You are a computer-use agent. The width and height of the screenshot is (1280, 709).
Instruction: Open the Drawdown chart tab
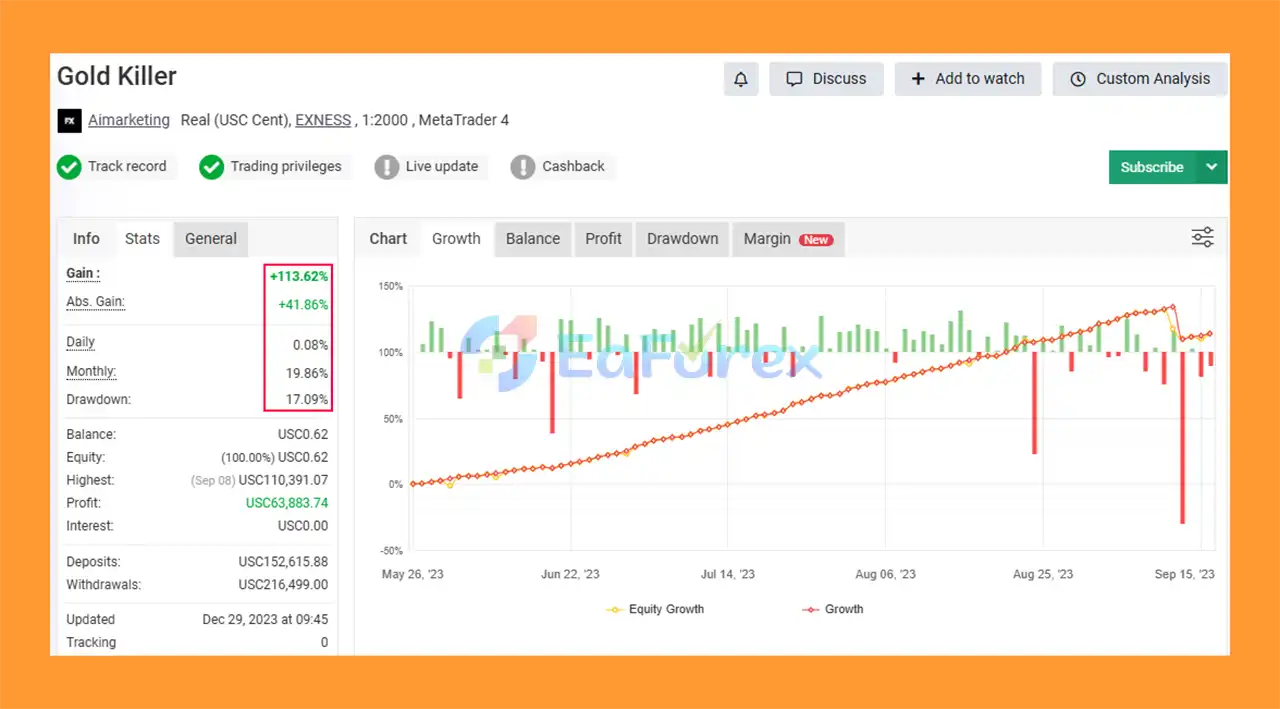pos(682,239)
